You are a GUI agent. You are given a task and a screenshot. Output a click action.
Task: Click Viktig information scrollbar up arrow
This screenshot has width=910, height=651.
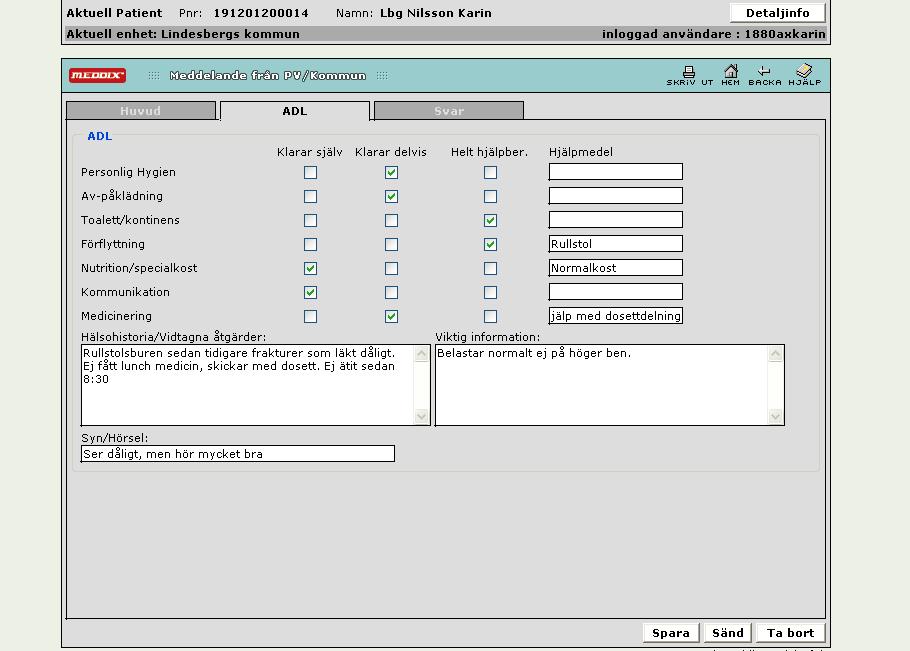776,353
